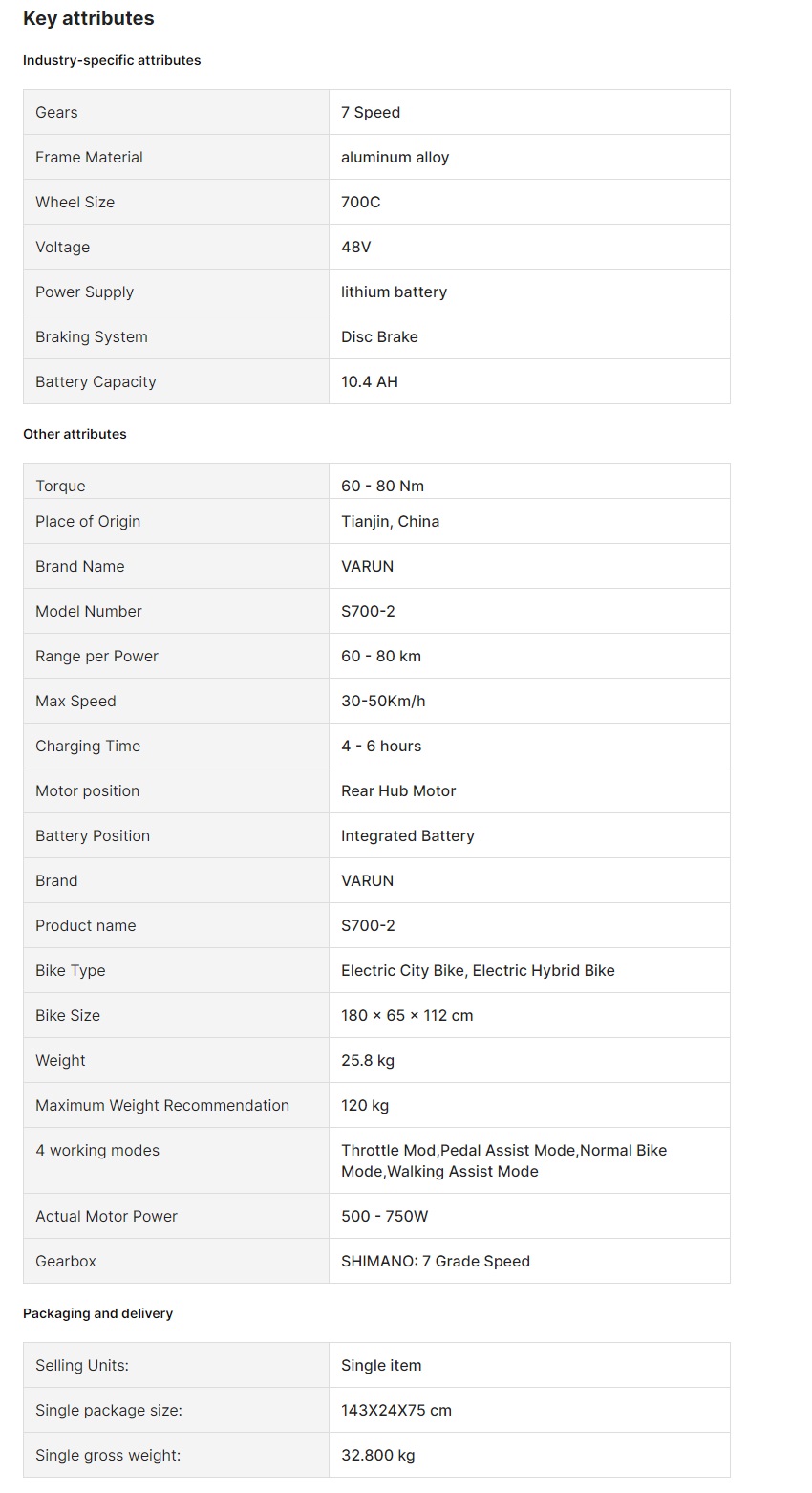
Task: Select the 10.4 AH battery capacity value
Action: [x=369, y=381]
